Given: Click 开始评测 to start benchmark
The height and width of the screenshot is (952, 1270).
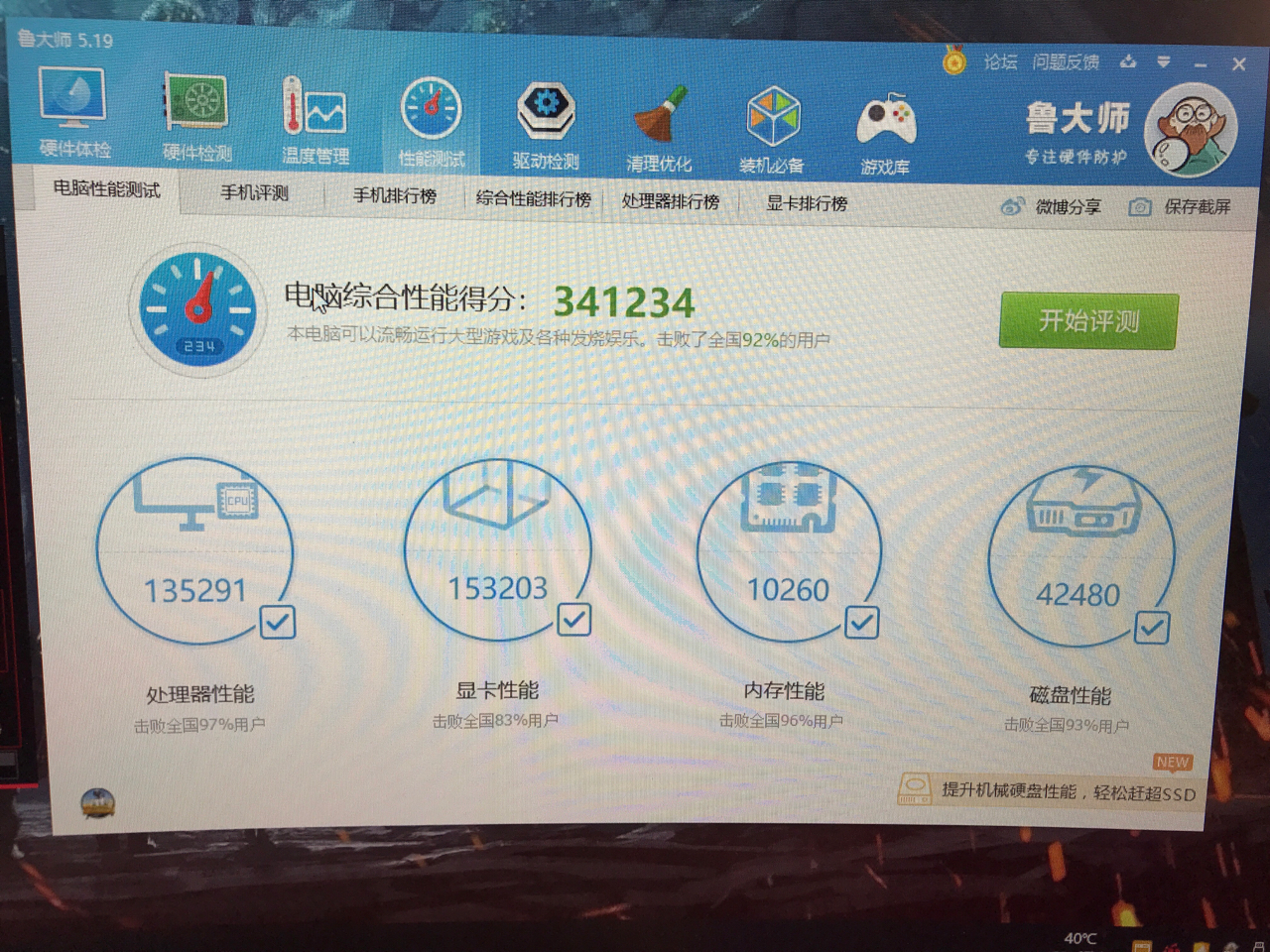Looking at the screenshot, I should click(x=1086, y=321).
